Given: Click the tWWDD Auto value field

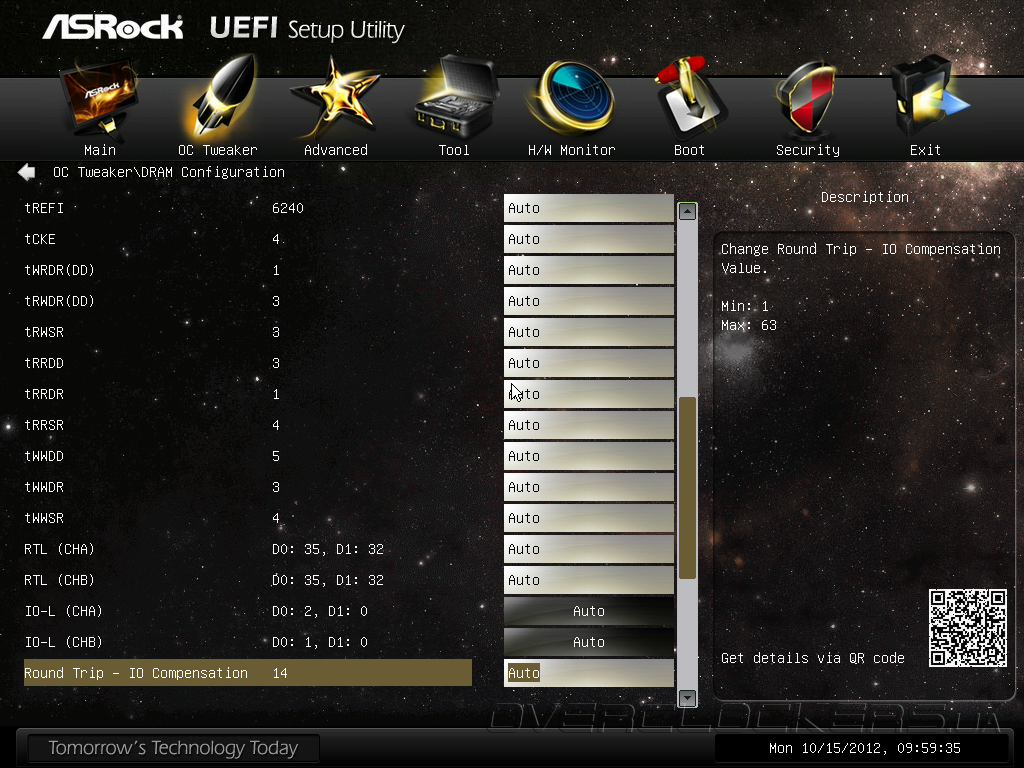Looking at the screenshot, I should tap(588, 456).
